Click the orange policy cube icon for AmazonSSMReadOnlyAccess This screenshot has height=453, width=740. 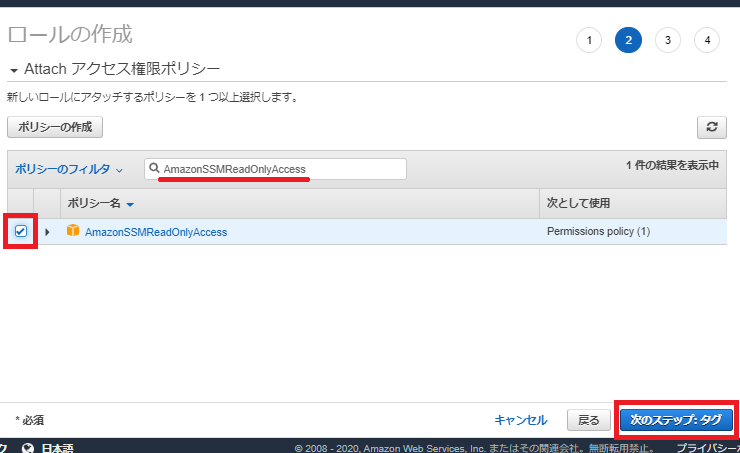pos(73,230)
